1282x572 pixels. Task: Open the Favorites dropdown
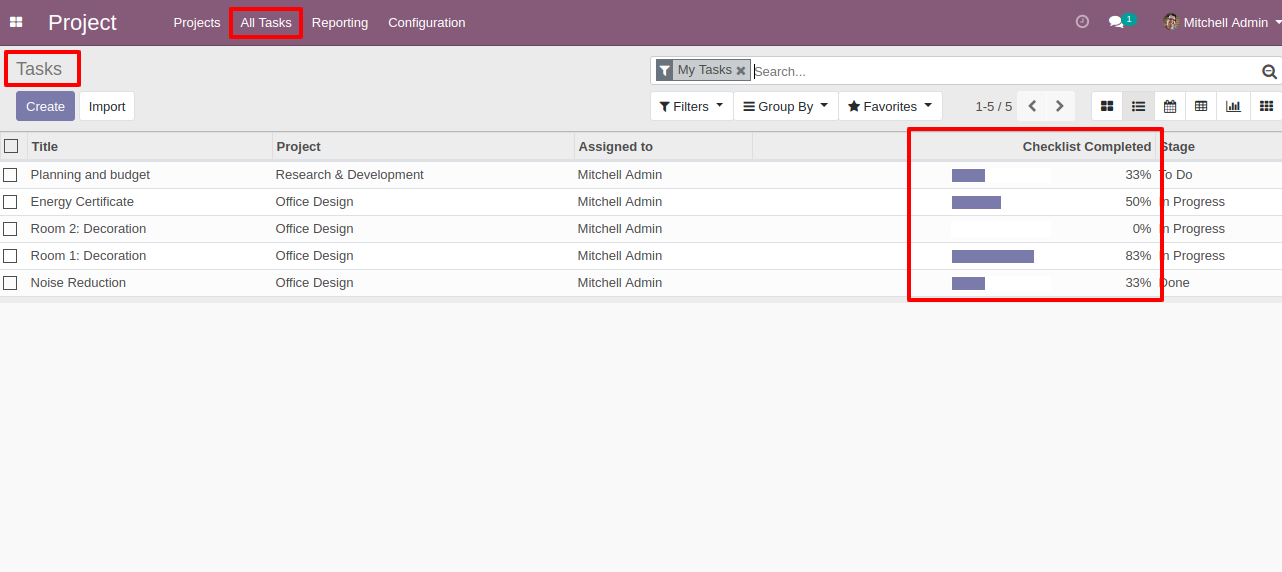point(890,106)
